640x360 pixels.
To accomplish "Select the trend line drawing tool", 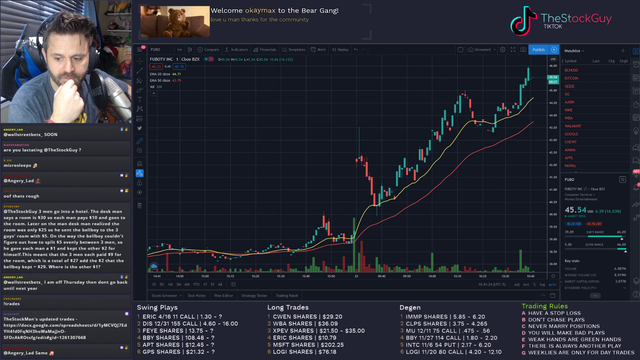I will click(140, 71).
